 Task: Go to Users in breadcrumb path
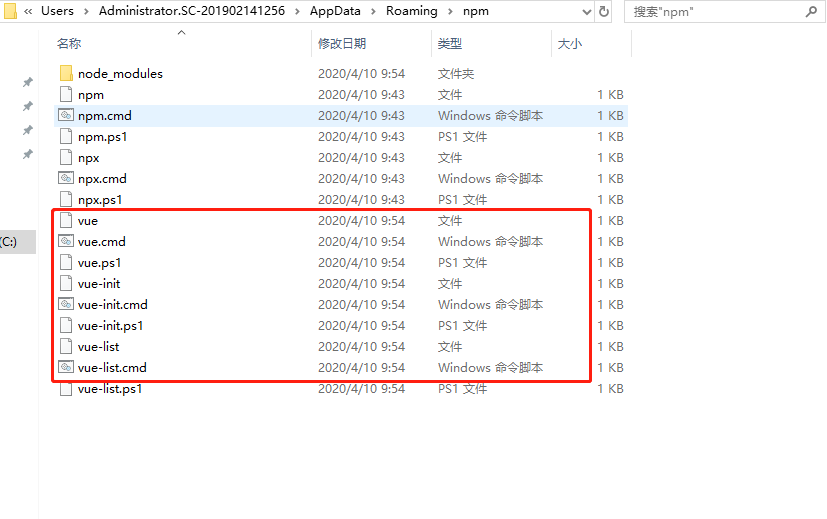57,11
